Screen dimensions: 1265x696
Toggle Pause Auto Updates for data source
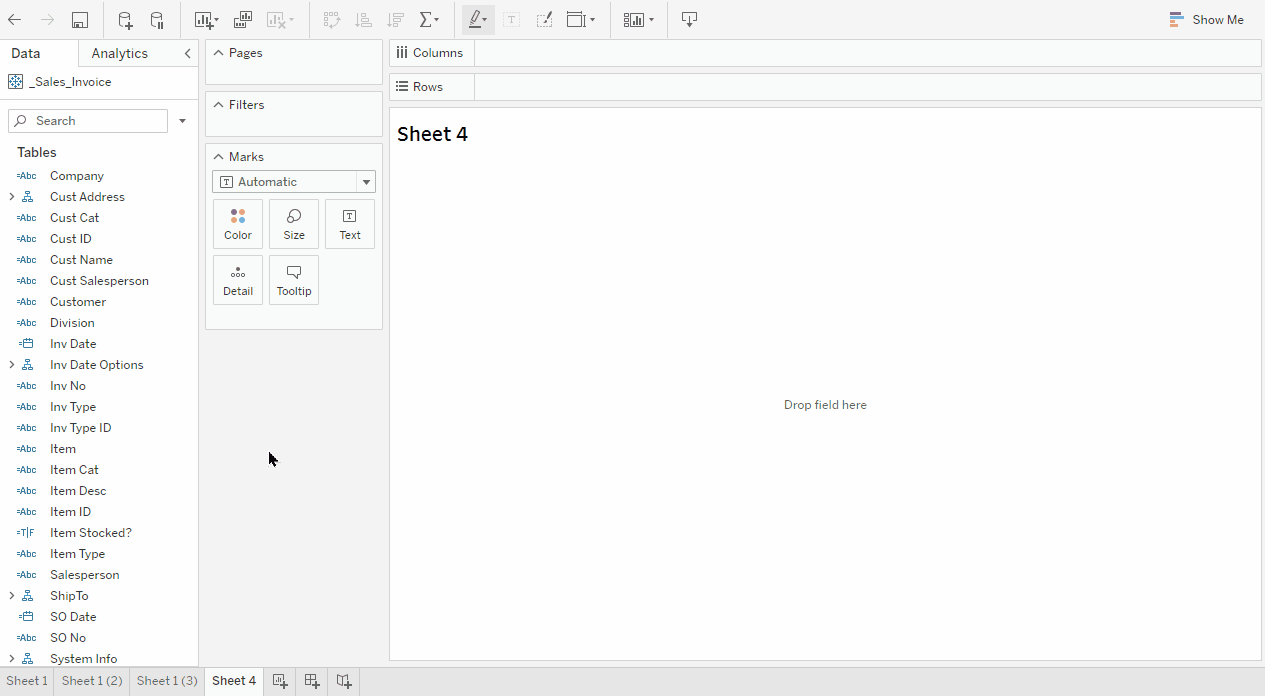157,20
